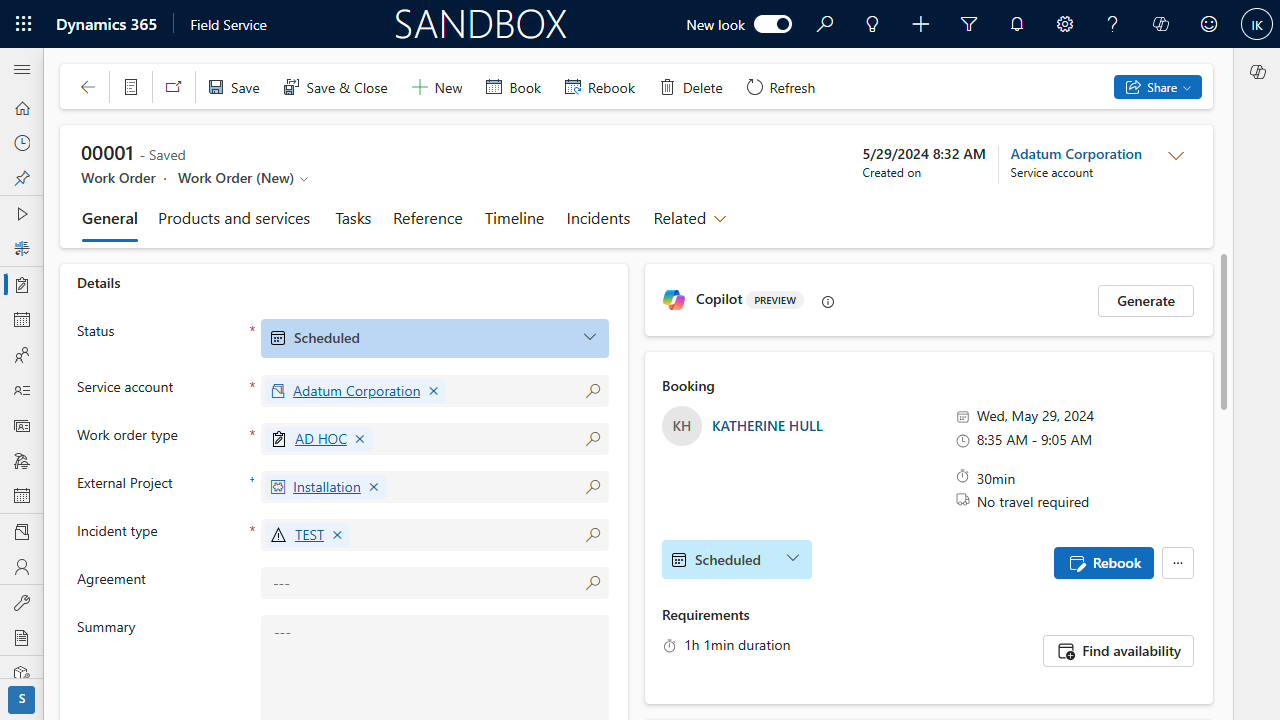Remove AD HOC work order type
Viewport: 1280px width, 720px height.
click(360, 439)
